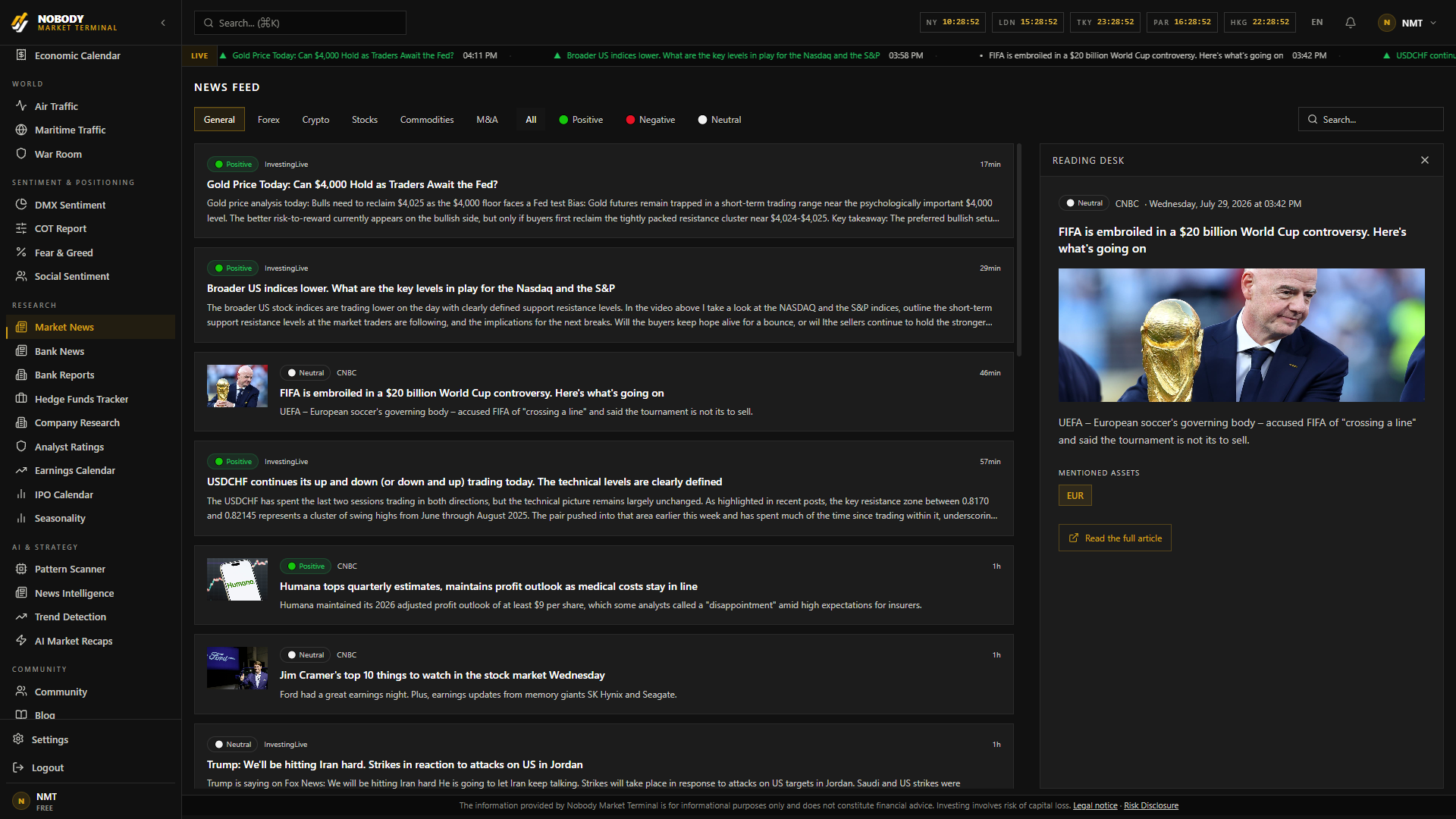Open the Legal notice link
Screen dimensions: 1456x819
click(x=1095, y=805)
